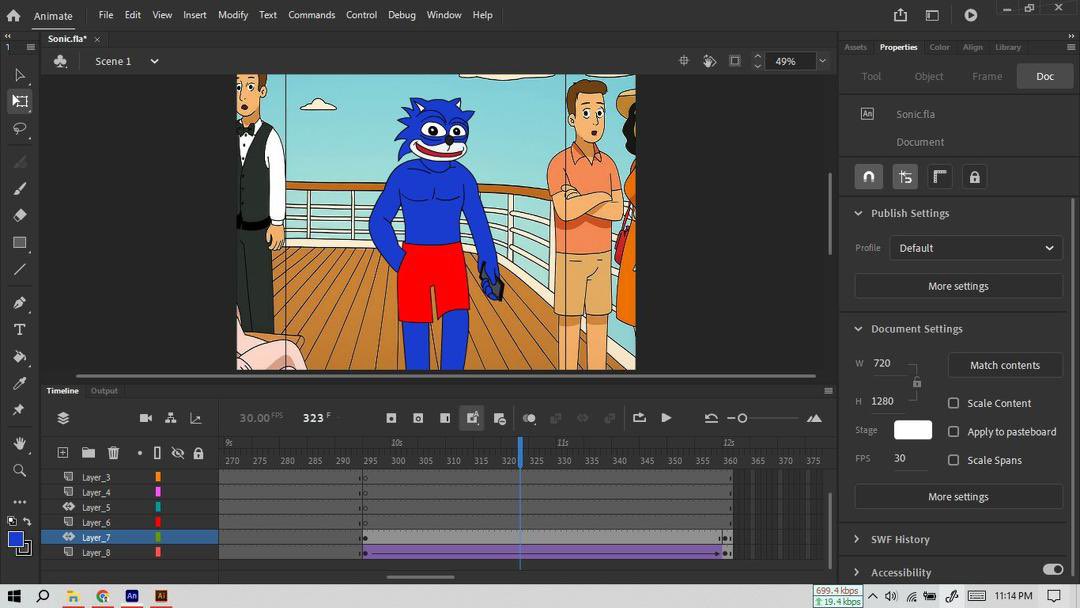Open the Profile Default dropdown
The width and height of the screenshot is (1080, 608).
tap(976, 248)
